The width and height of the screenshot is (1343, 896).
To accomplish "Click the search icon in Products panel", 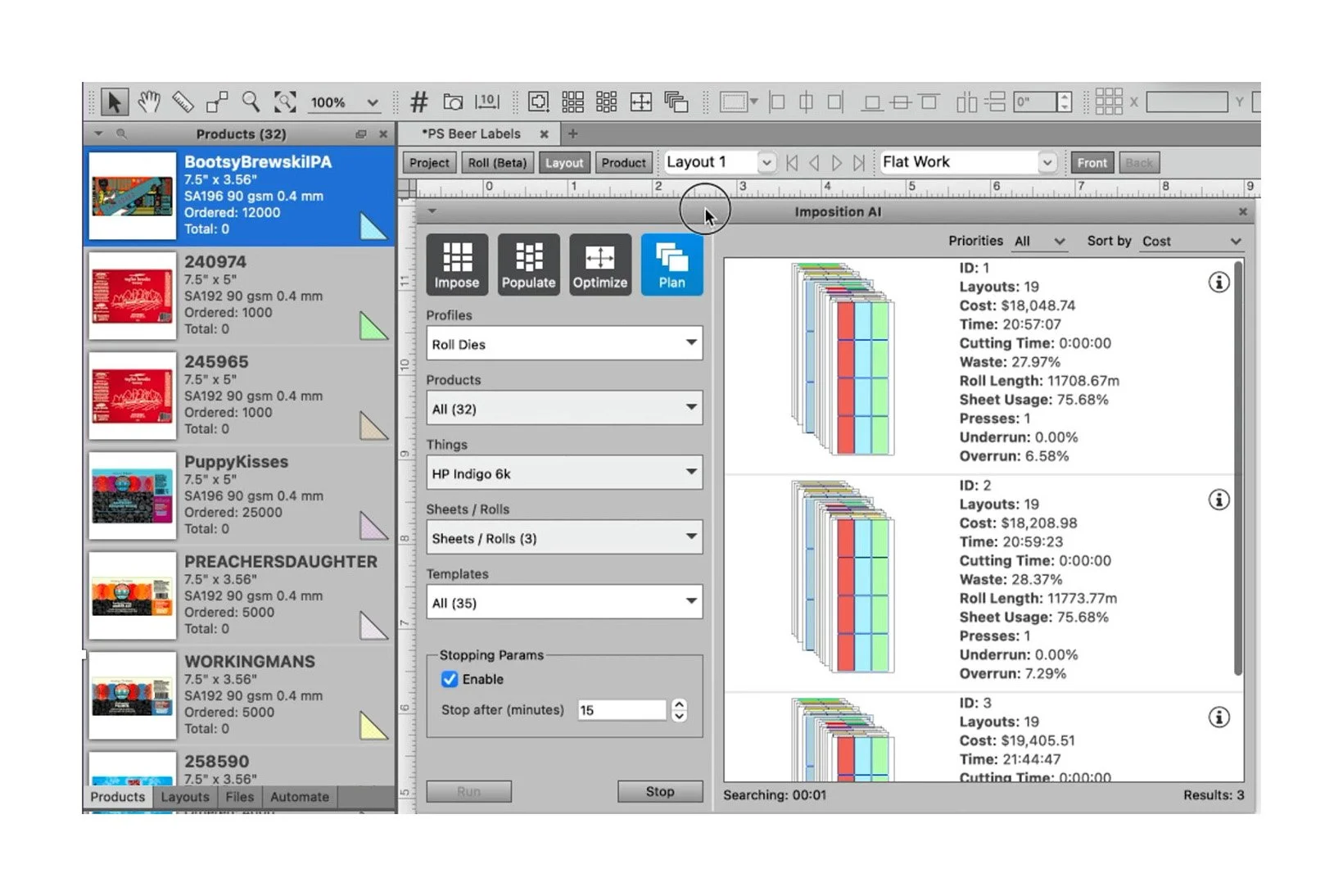I will (x=121, y=133).
